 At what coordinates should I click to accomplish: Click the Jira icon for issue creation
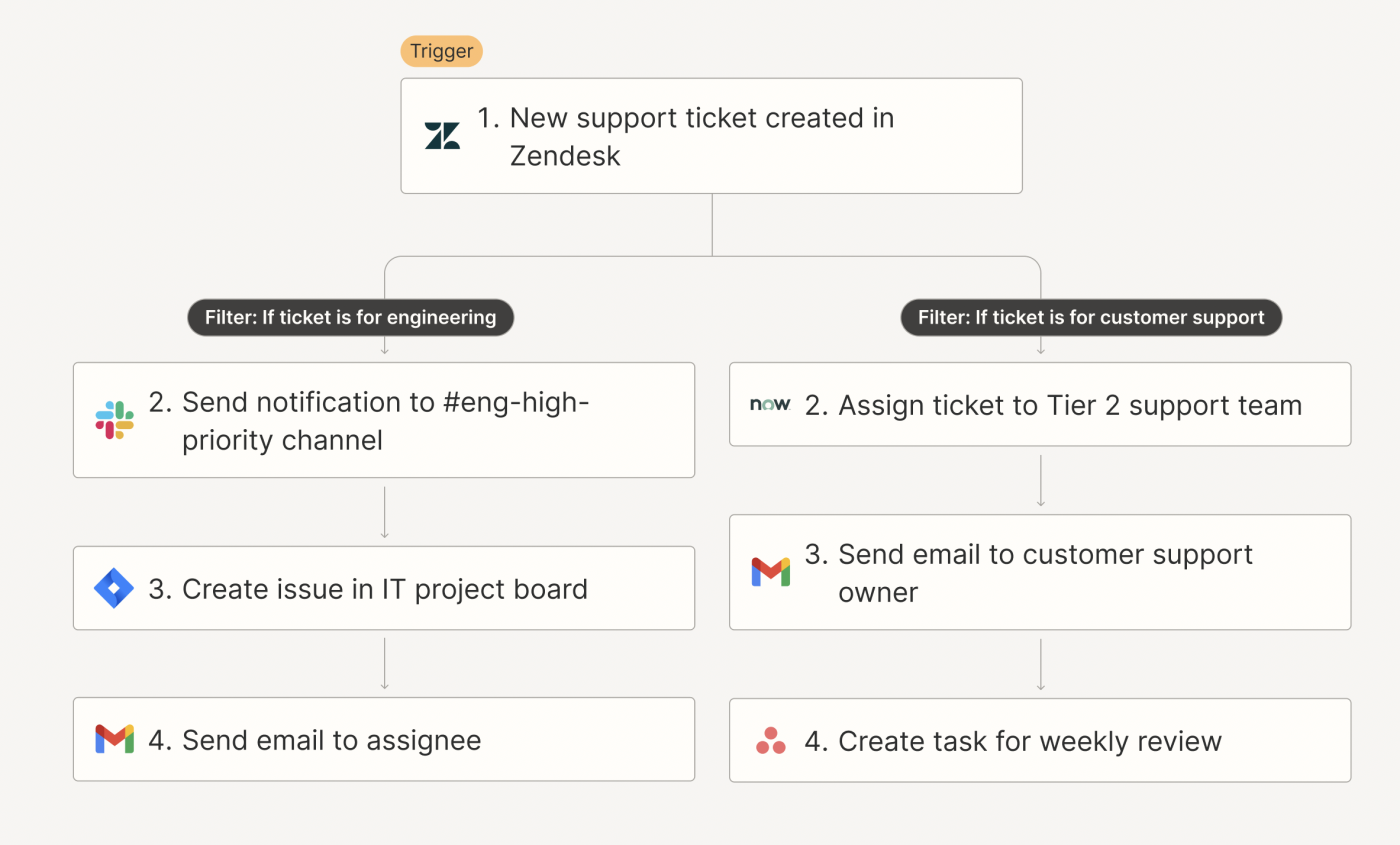pos(114,588)
